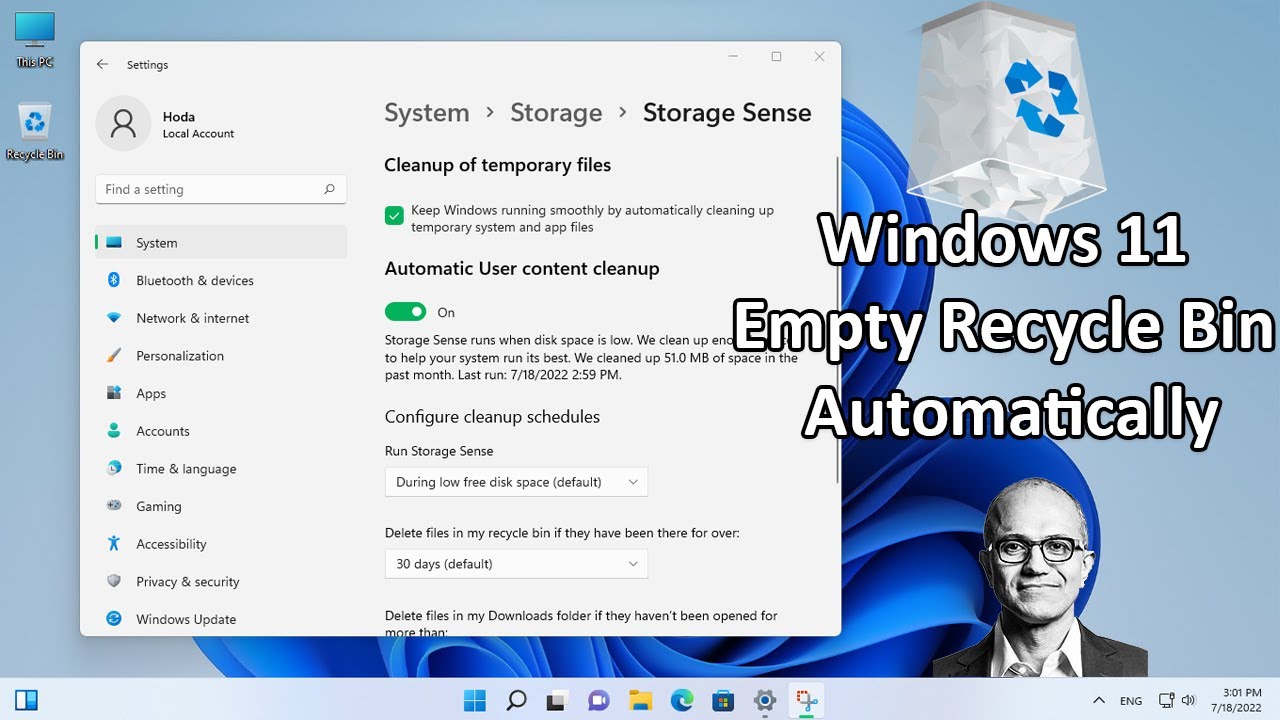The width and height of the screenshot is (1280, 720).
Task: Select Network & internet in sidebar
Action: (x=221, y=318)
